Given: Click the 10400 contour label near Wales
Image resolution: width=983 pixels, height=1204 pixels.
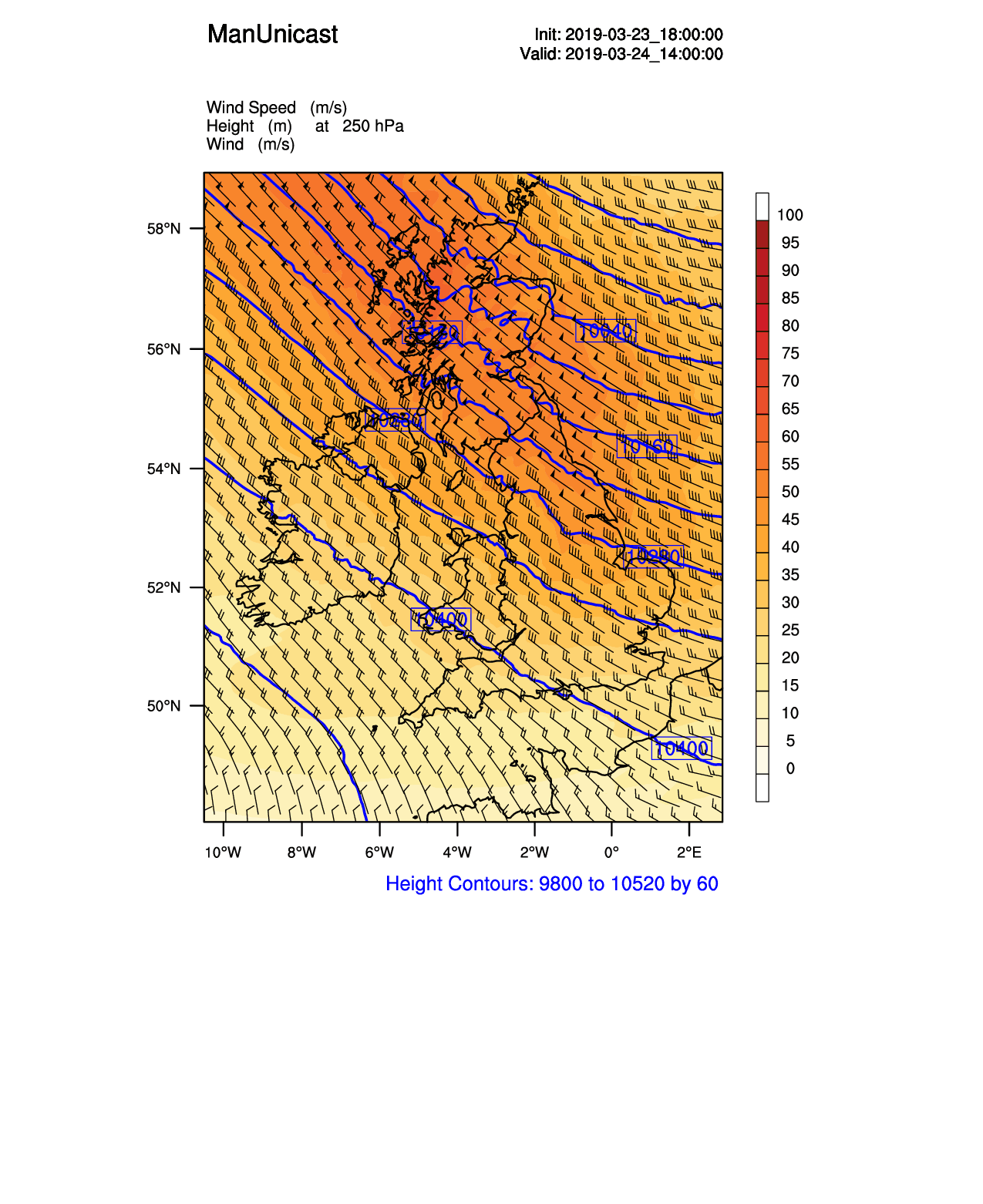Looking at the screenshot, I should (441, 619).
